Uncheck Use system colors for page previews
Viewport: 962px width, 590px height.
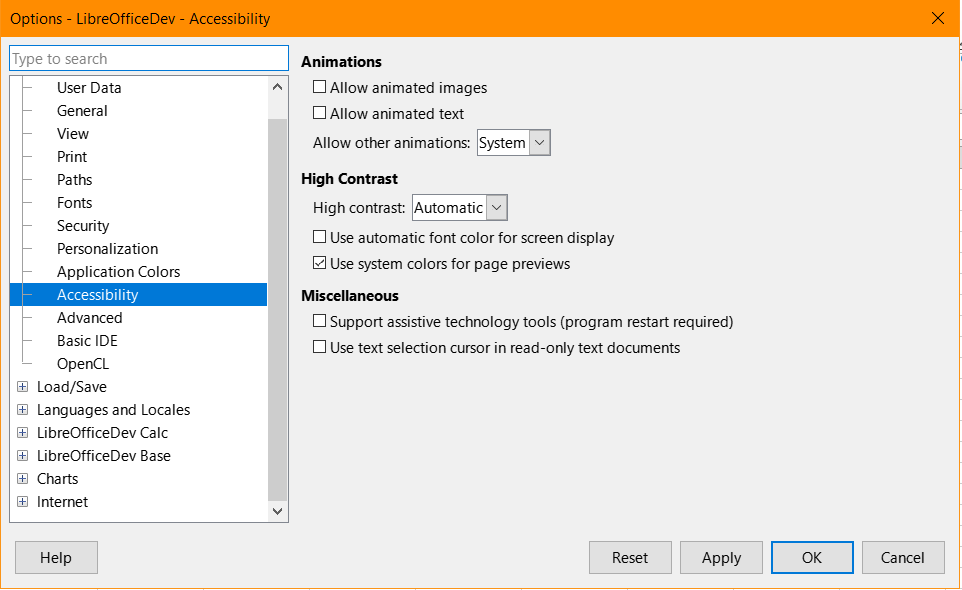pyautogui.click(x=320, y=263)
